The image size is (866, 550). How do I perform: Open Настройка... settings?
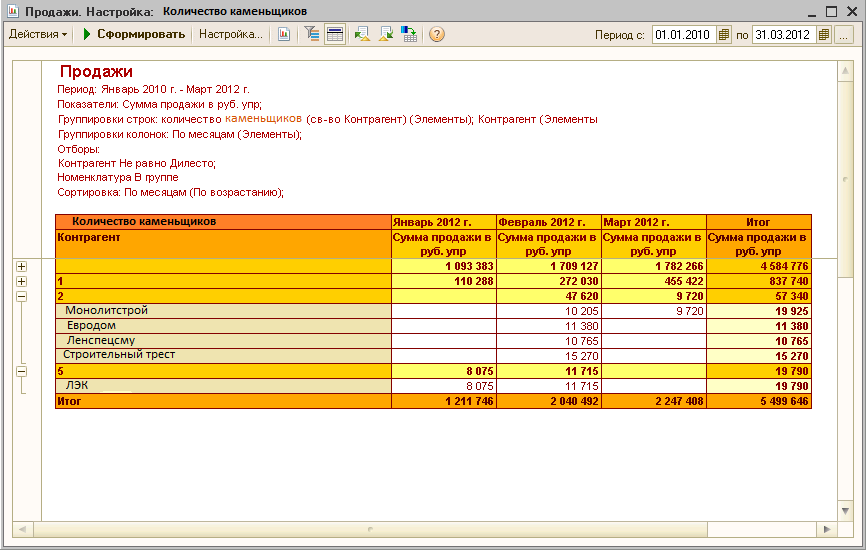(230, 34)
